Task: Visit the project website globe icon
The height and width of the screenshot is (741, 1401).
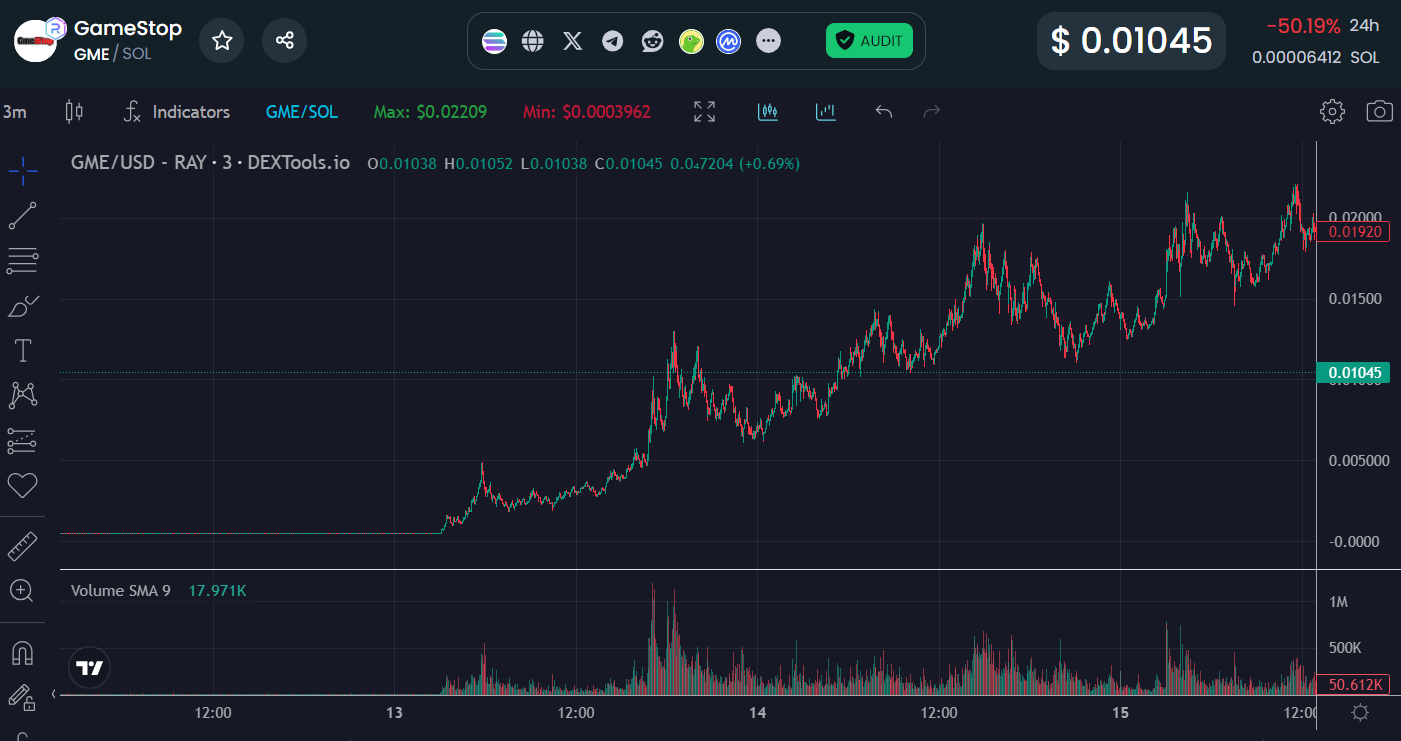Action: (533, 41)
